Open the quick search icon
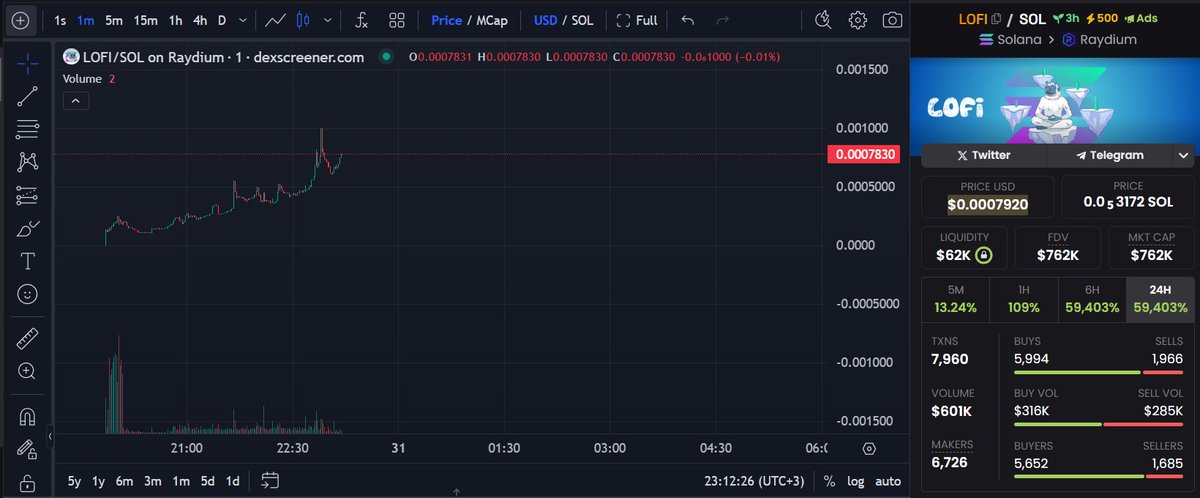Viewport: 1200px width, 498px height. pos(823,19)
